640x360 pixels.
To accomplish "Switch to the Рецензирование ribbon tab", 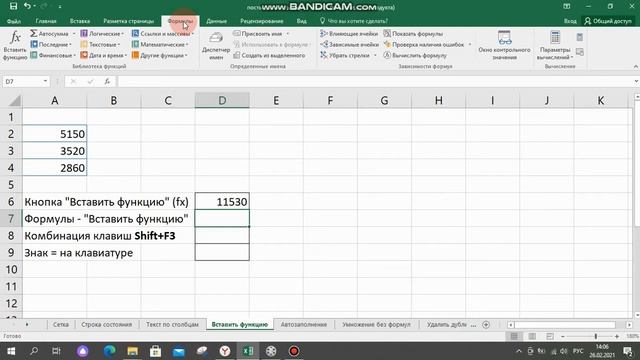I will point(262,21).
